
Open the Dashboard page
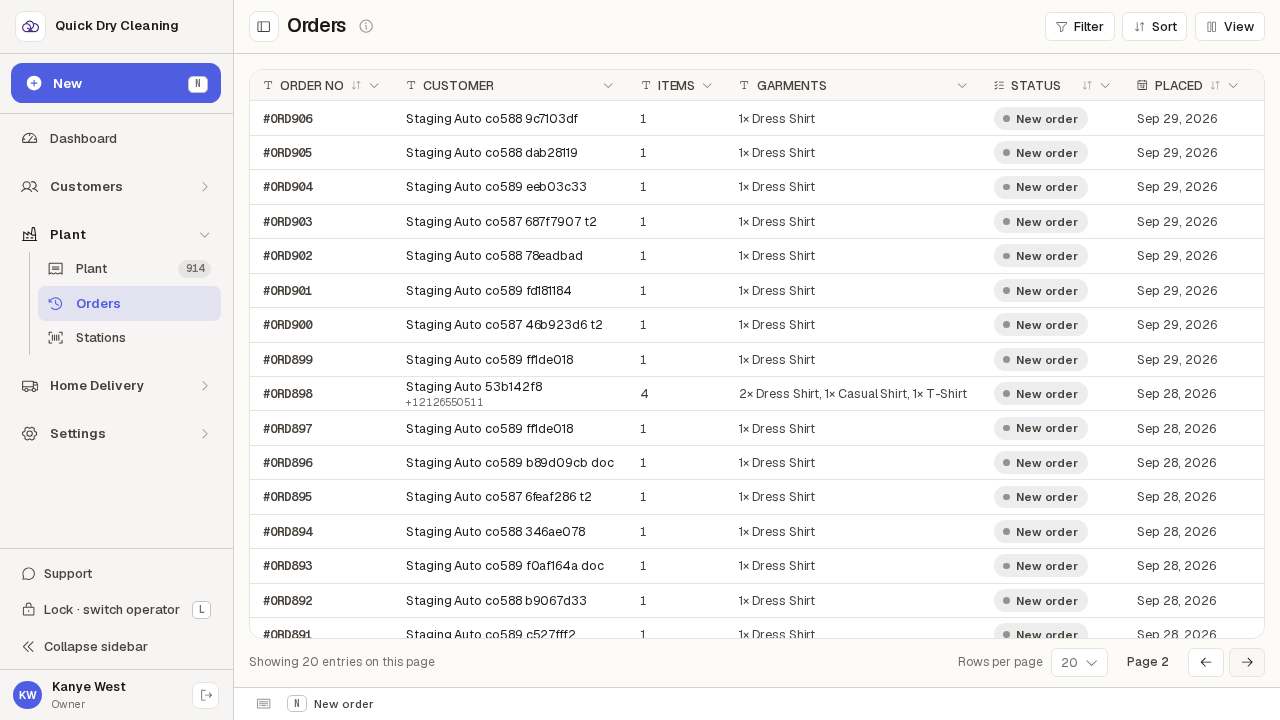[x=116, y=138]
